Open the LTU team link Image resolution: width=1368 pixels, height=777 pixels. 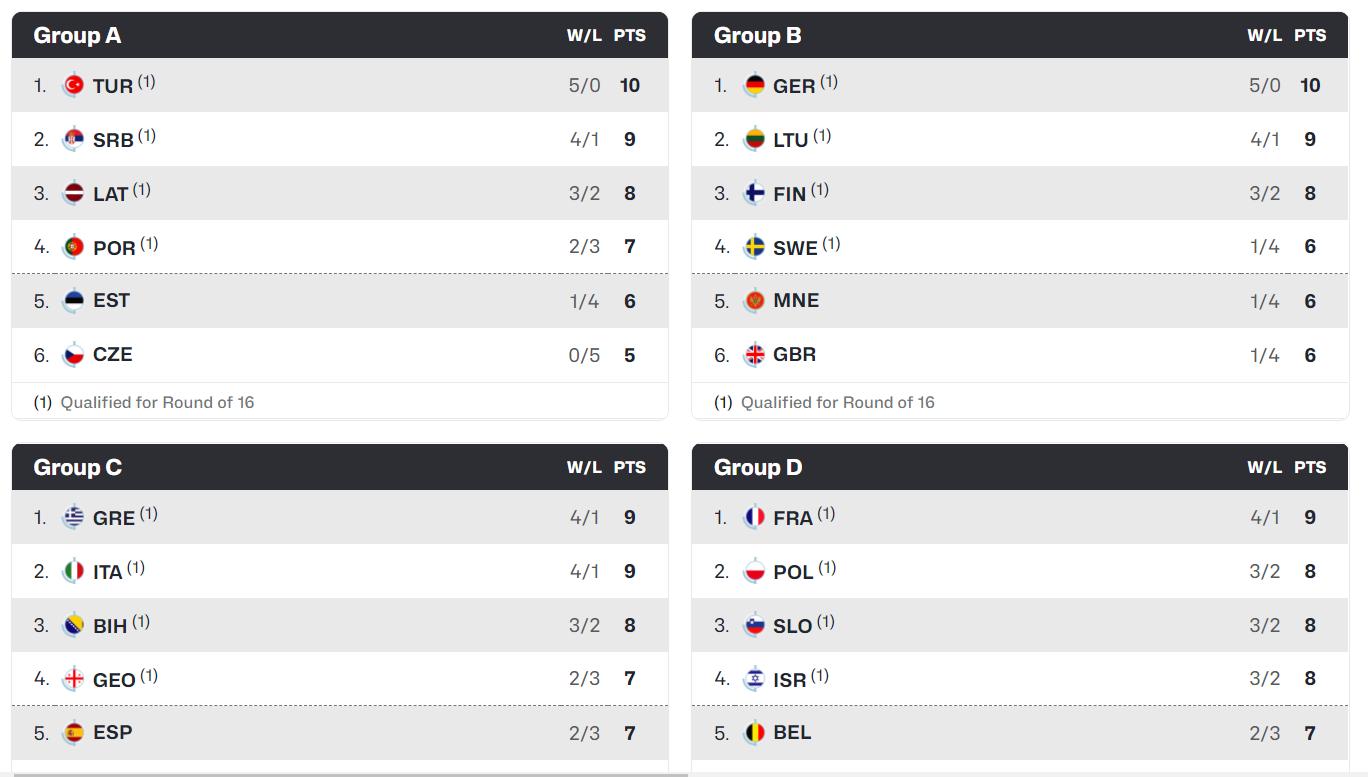click(790, 140)
